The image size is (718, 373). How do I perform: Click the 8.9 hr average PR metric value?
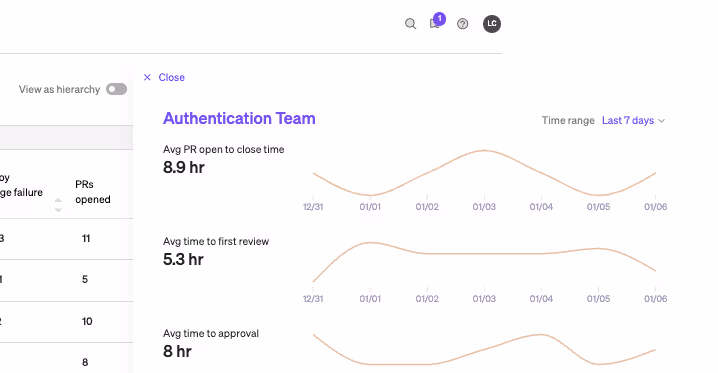click(184, 168)
